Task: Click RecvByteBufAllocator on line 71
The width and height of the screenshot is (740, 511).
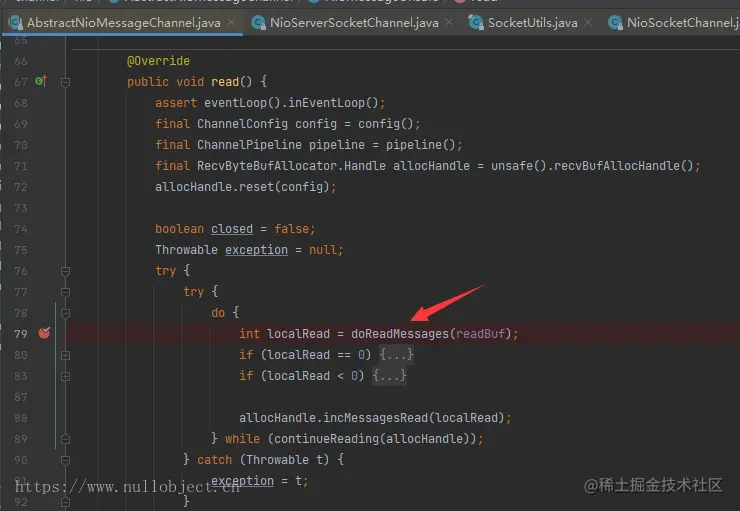Action: point(267,166)
